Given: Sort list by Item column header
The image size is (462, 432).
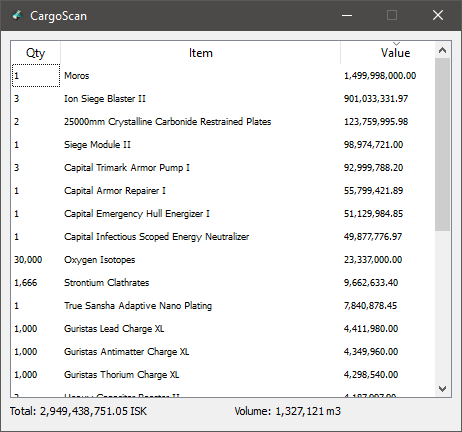Looking at the screenshot, I should pyautogui.click(x=200, y=53).
